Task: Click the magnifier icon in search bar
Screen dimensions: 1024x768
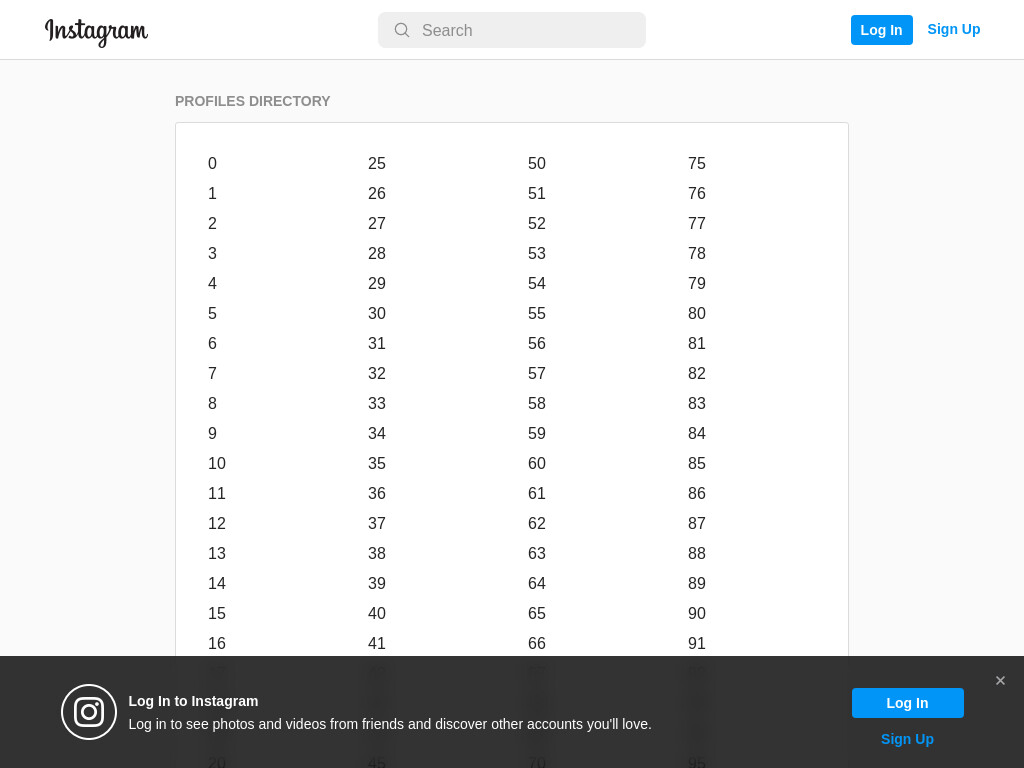Action: (x=402, y=30)
